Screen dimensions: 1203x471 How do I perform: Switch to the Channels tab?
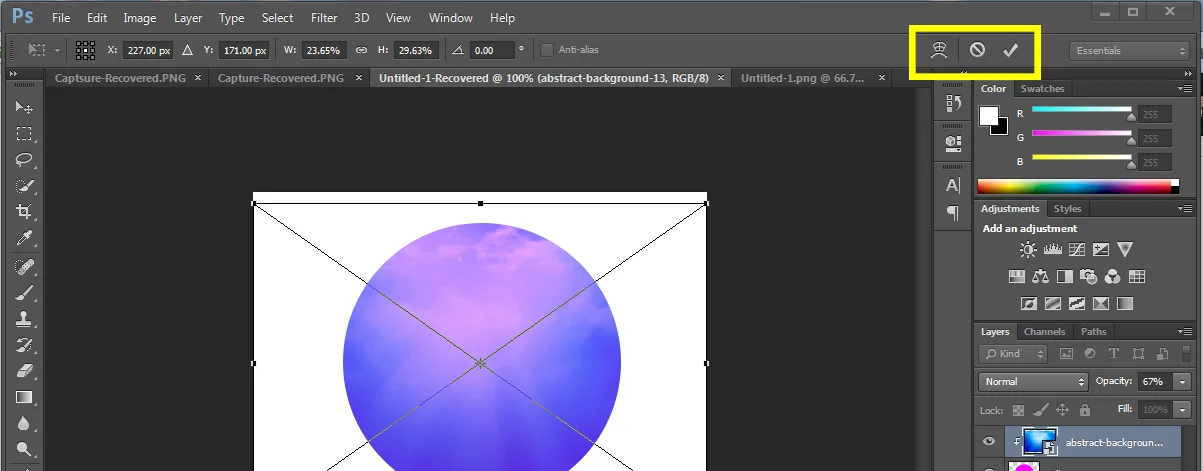1044,332
